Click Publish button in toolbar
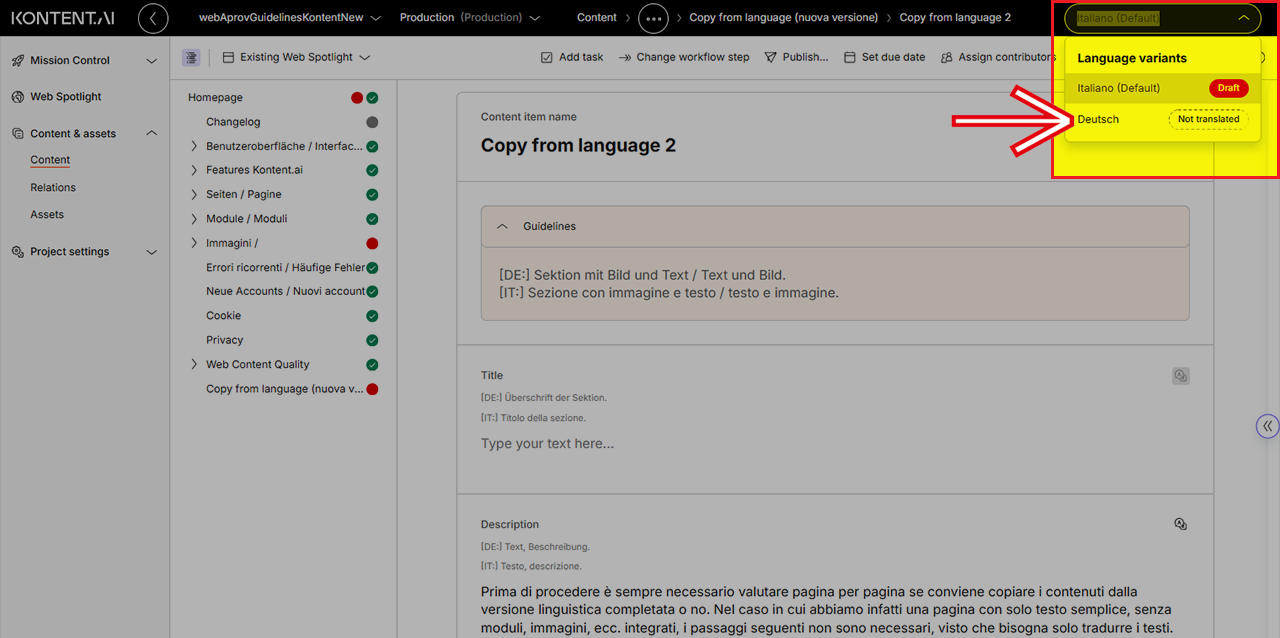1280x638 pixels. point(797,57)
